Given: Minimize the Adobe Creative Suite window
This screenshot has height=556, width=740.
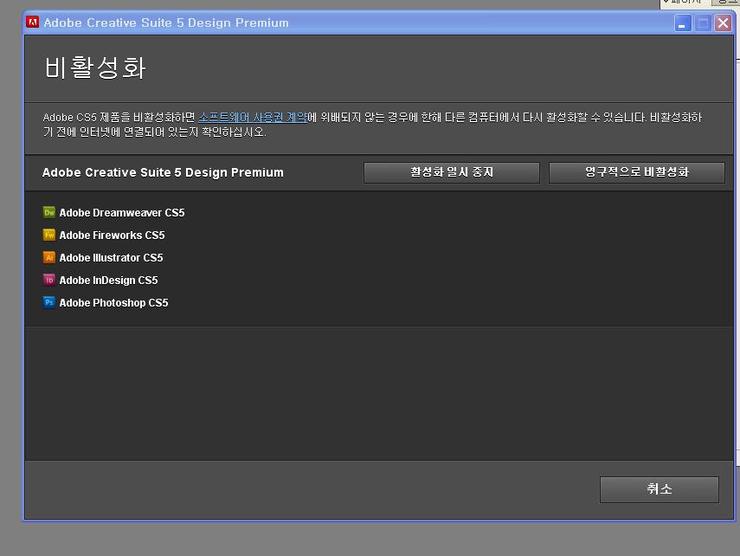Looking at the screenshot, I should (683, 22).
